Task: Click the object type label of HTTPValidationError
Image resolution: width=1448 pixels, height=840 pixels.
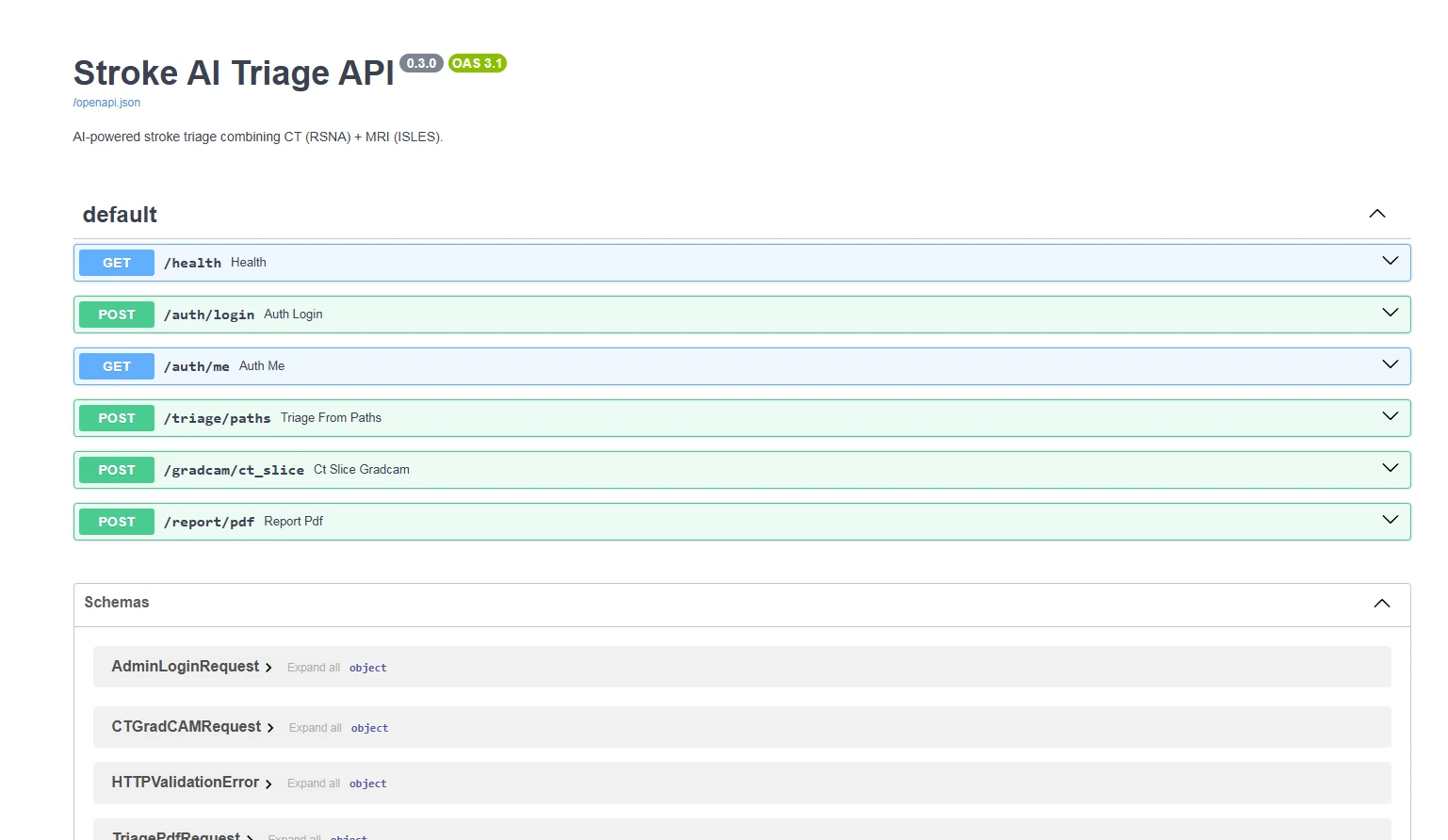Action: pyautogui.click(x=368, y=783)
